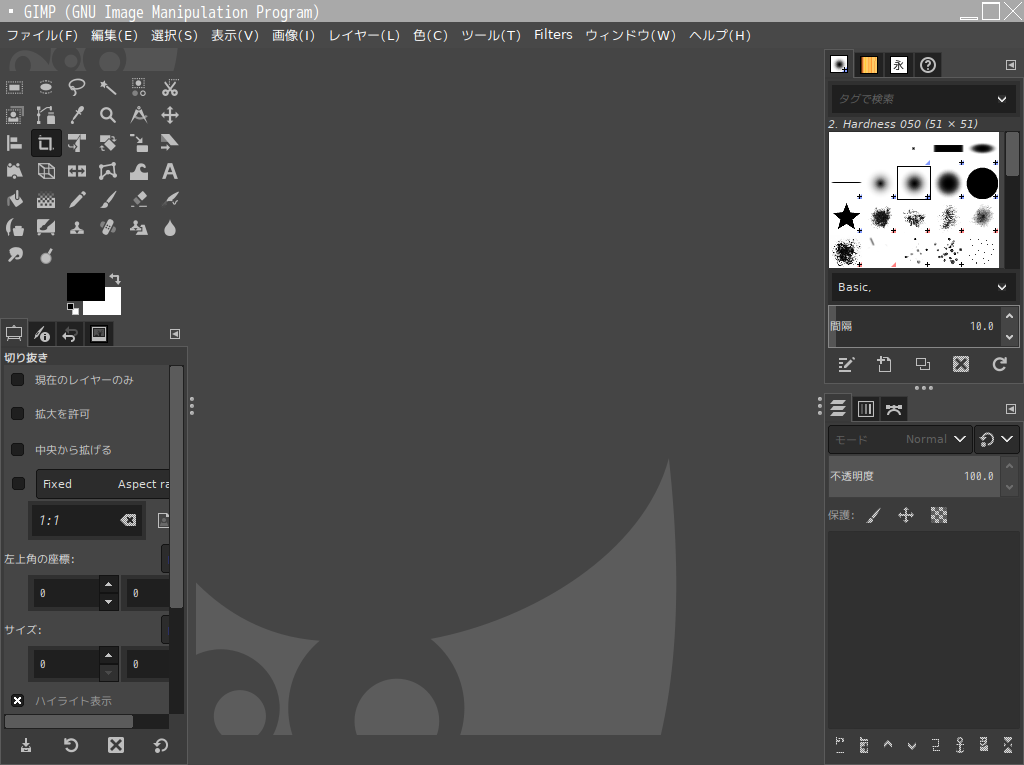Click the create new brush button

point(884,365)
